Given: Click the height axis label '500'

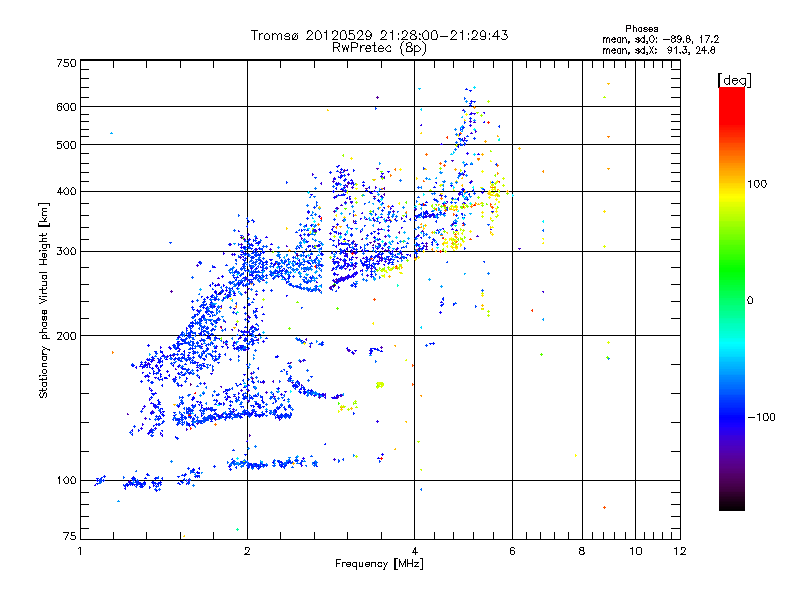Looking at the screenshot, I should [x=67, y=145].
